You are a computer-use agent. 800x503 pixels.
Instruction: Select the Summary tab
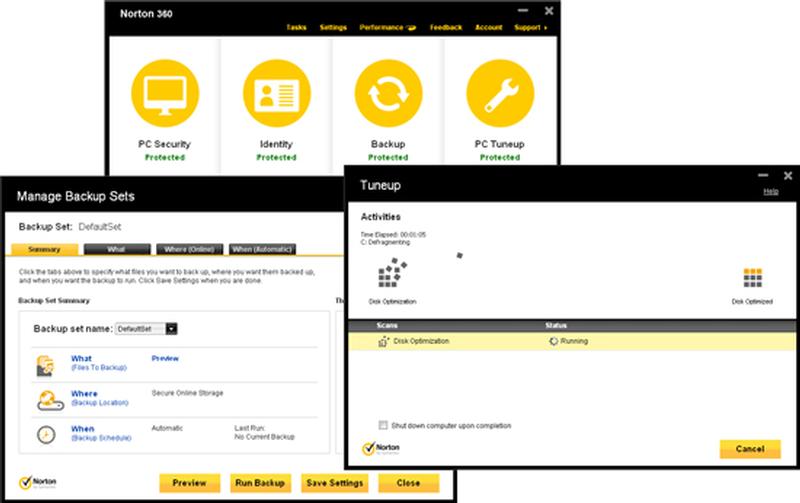pyautogui.click(x=44, y=249)
